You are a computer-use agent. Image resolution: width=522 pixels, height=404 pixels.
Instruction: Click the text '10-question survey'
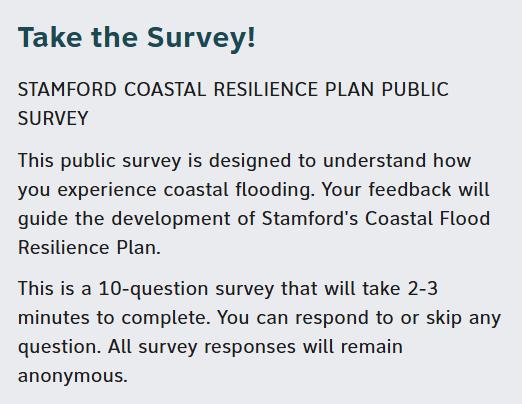point(186,290)
